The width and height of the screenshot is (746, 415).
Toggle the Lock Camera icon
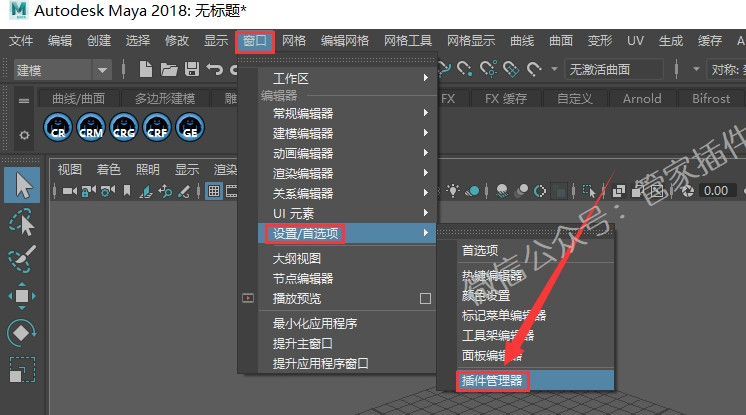pyautogui.click(x=88, y=191)
